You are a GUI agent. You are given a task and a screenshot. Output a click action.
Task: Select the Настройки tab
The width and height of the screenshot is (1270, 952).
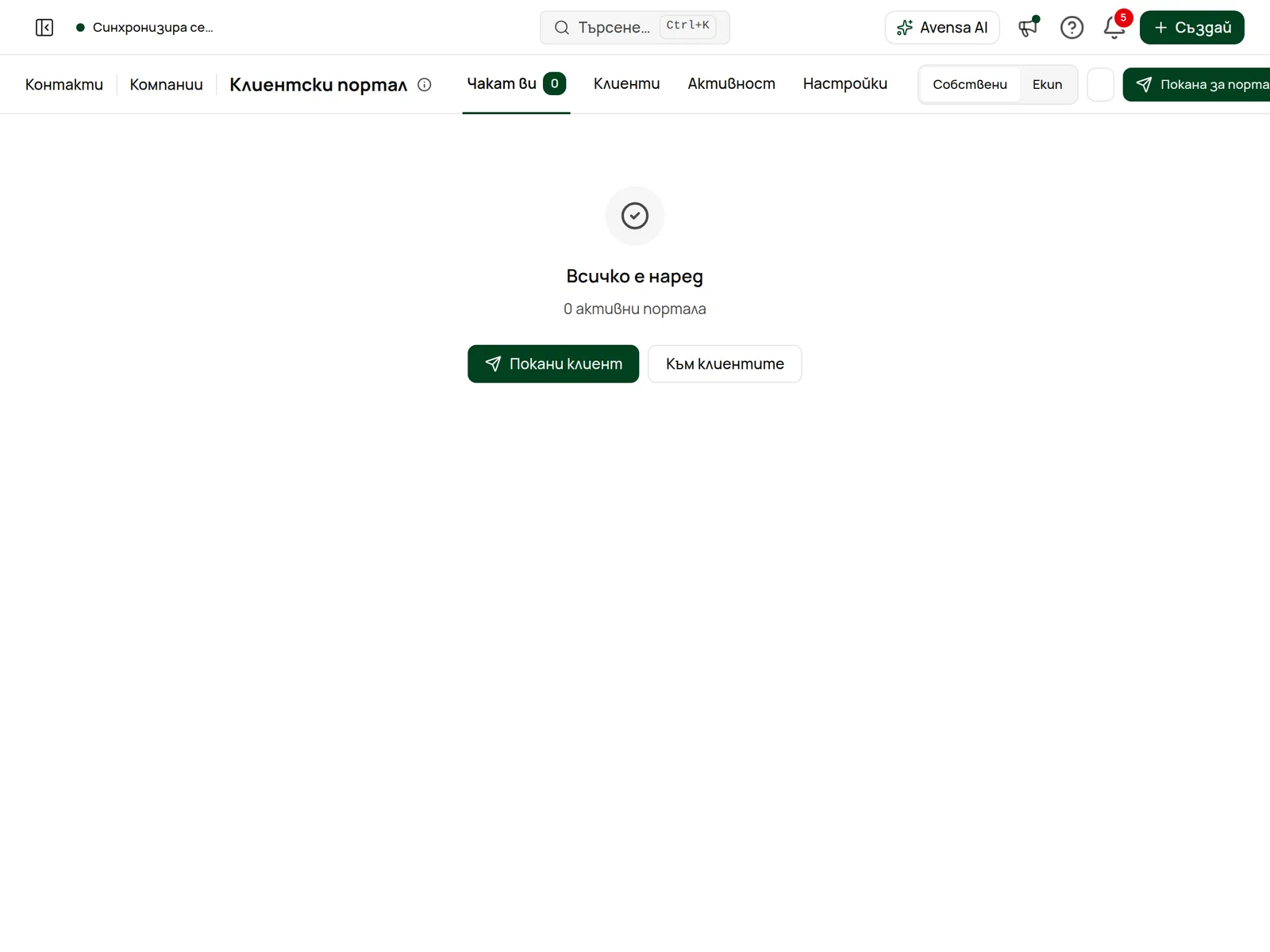click(845, 84)
